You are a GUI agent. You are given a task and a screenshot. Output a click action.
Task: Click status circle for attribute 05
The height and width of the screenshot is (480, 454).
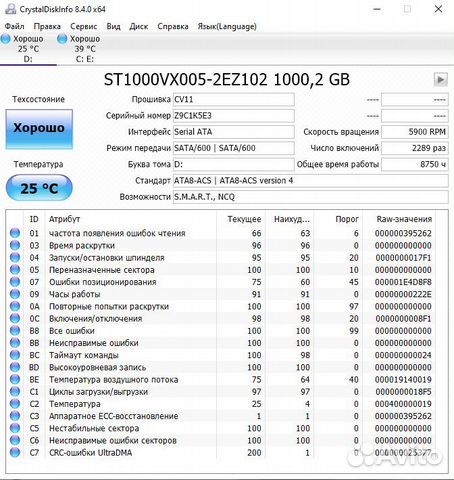pos(15,270)
